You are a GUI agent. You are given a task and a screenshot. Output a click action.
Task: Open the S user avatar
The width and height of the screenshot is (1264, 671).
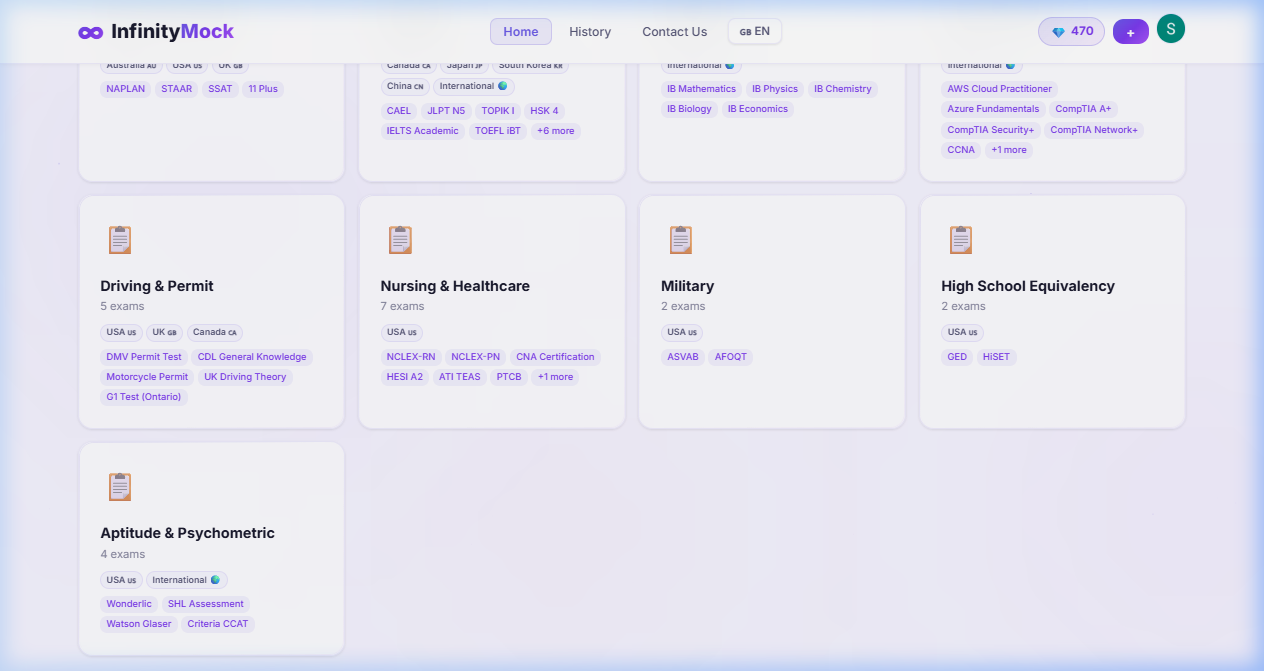point(1171,29)
